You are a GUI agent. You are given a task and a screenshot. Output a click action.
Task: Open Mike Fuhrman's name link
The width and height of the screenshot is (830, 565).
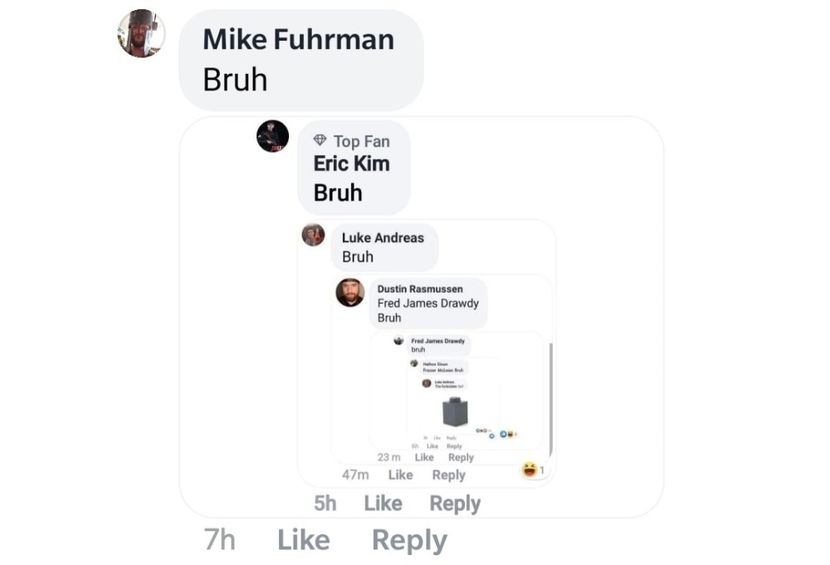point(299,40)
